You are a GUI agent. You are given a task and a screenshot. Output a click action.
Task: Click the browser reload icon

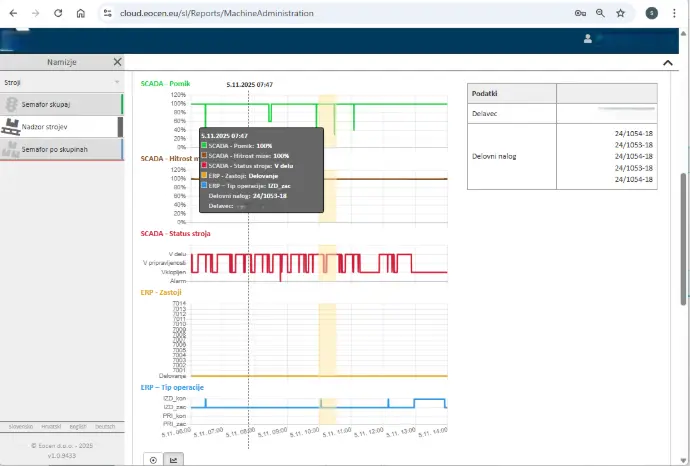[57, 14]
